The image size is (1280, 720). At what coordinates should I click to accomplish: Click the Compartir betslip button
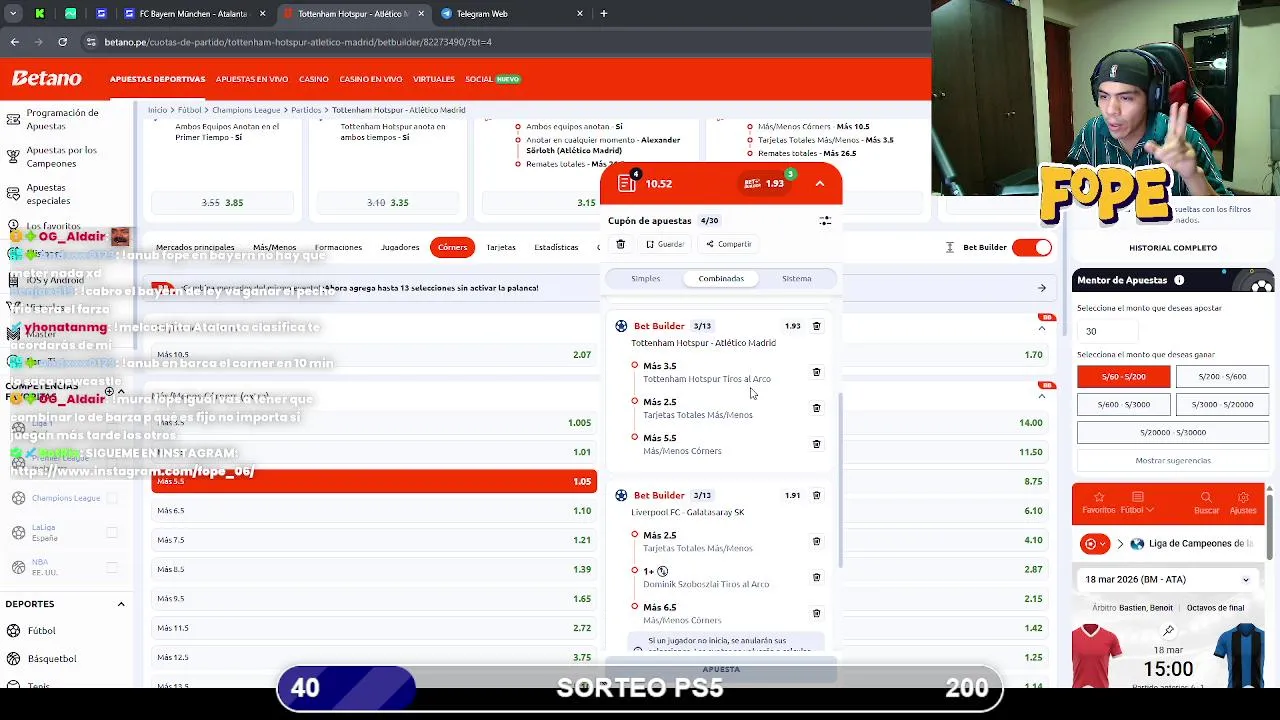[729, 244]
